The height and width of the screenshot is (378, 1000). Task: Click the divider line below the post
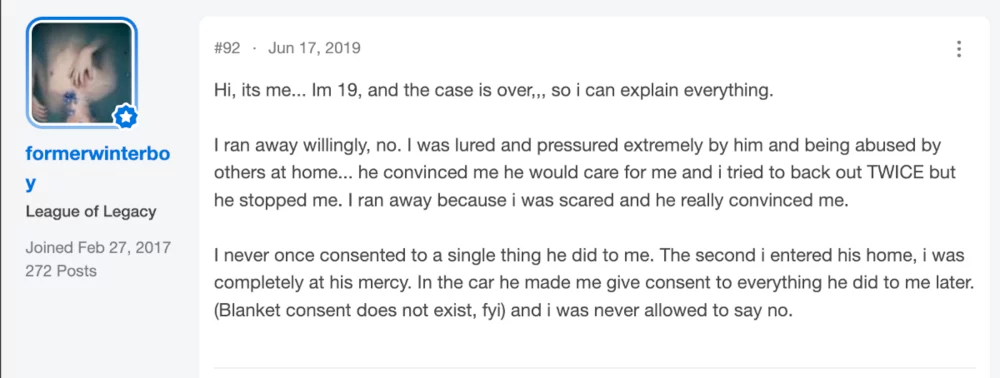coord(594,368)
